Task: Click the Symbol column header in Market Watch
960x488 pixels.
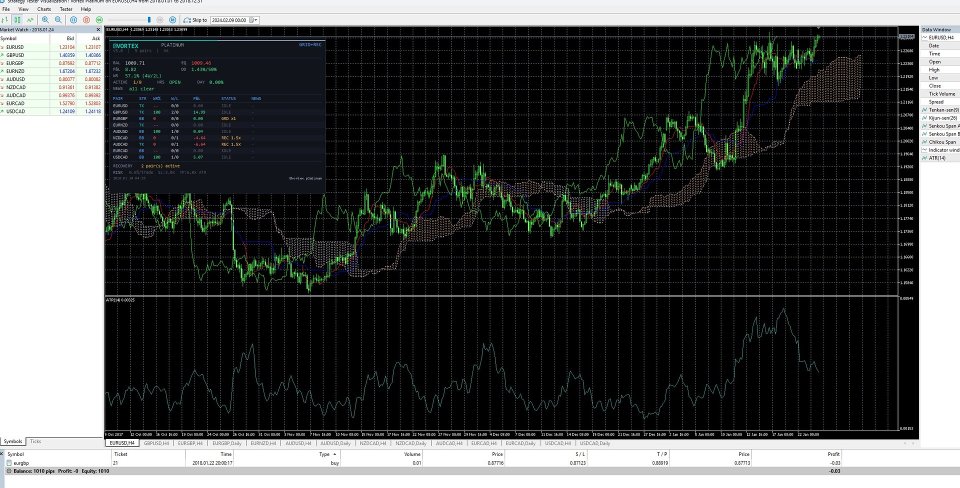Action: (9, 38)
